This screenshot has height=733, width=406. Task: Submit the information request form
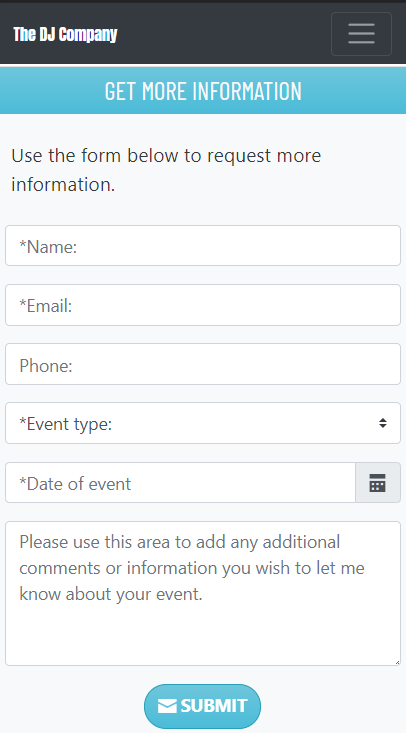[x=203, y=706]
